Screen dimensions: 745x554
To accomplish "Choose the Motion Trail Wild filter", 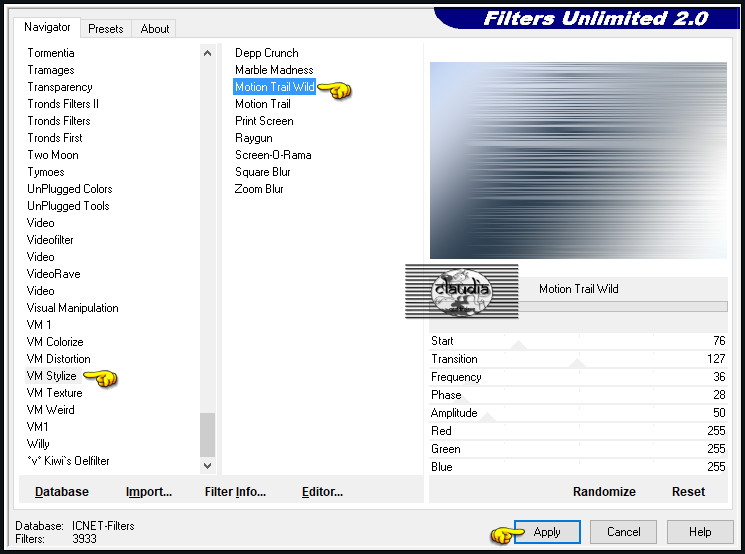I will tap(275, 87).
